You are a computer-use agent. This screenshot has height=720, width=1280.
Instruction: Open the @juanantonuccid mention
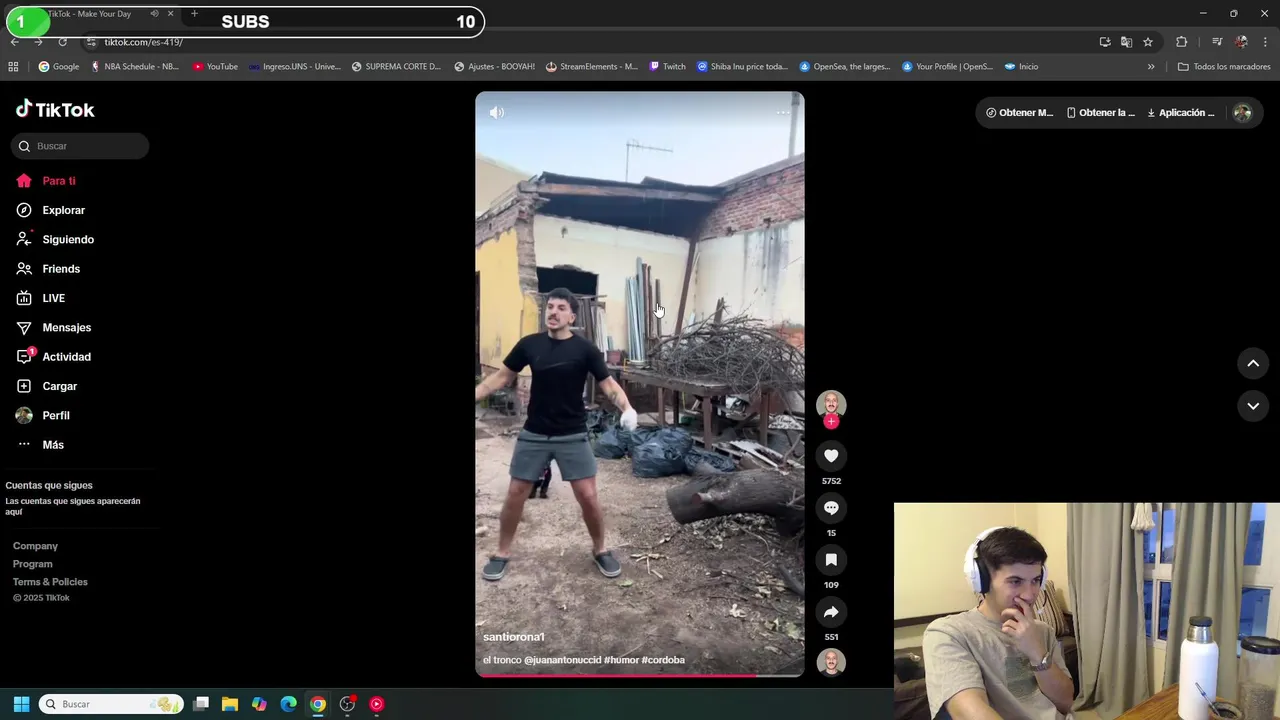coord(562,660)
